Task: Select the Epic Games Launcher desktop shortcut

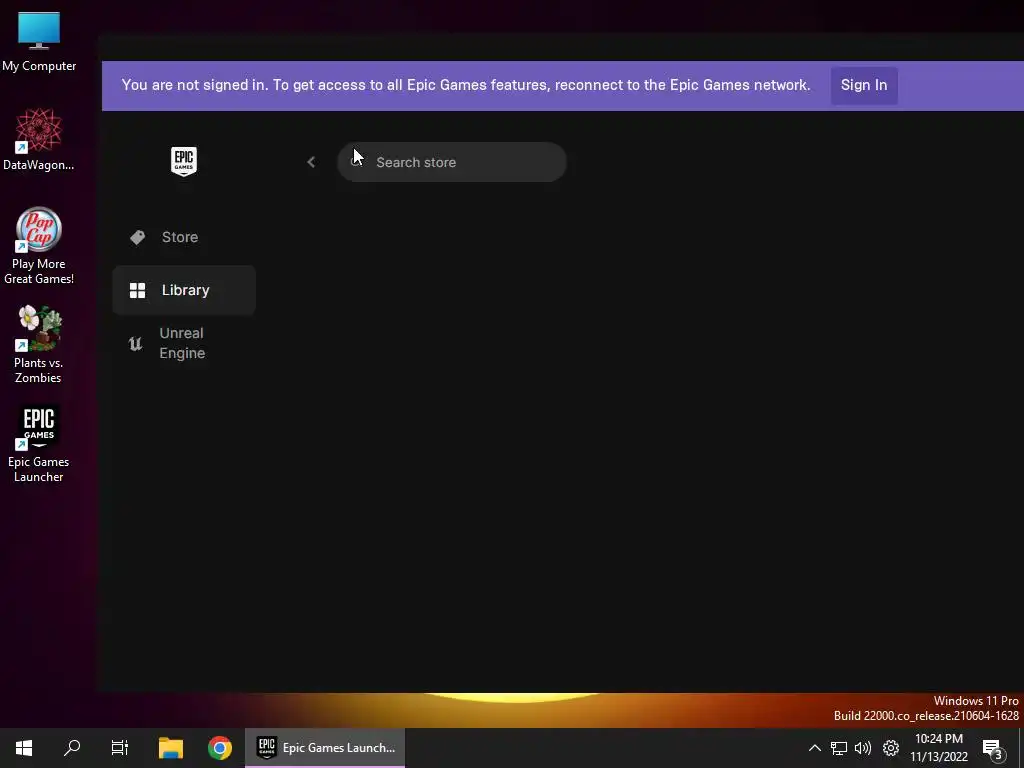Action: coord(39,443)
